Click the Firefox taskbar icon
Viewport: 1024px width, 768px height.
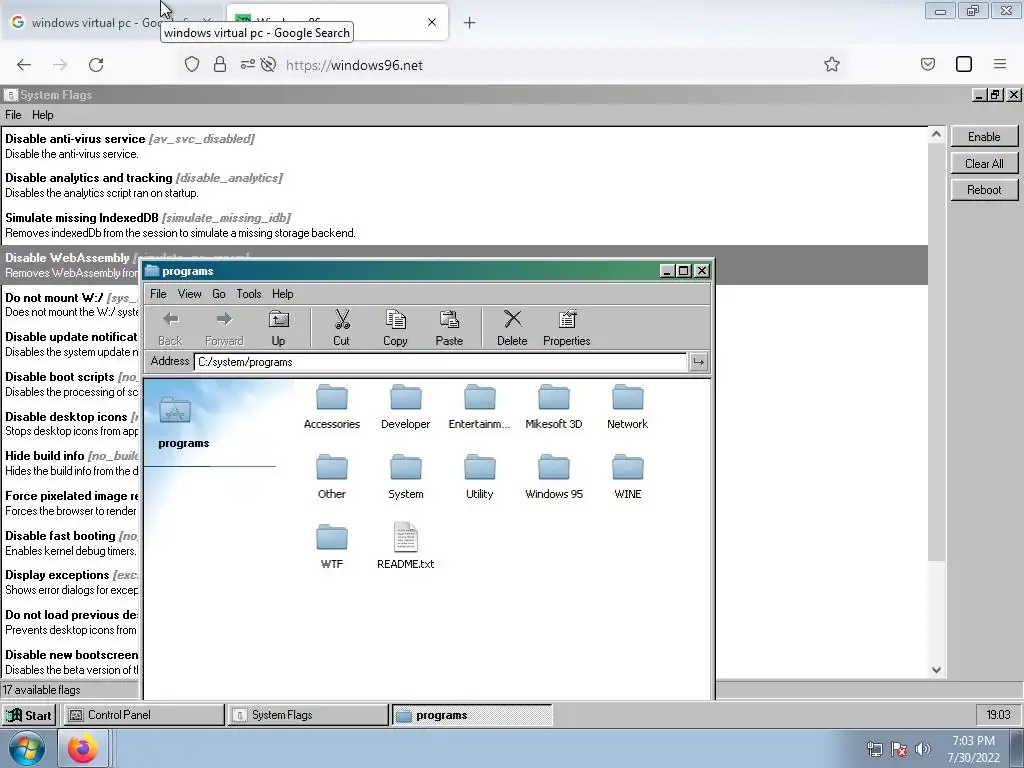point(83,749)
